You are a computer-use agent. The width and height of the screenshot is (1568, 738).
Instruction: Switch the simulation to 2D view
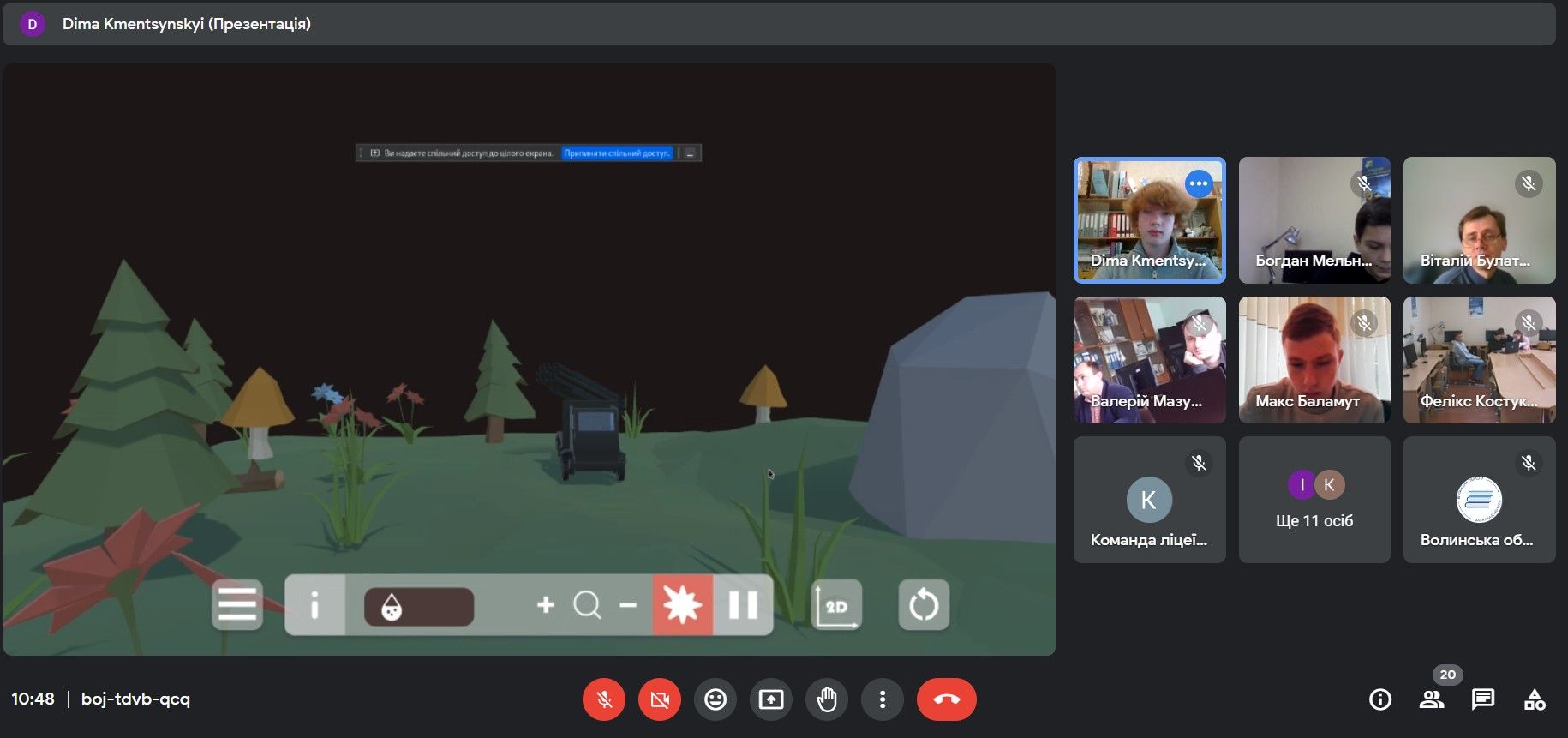point(836,605)
